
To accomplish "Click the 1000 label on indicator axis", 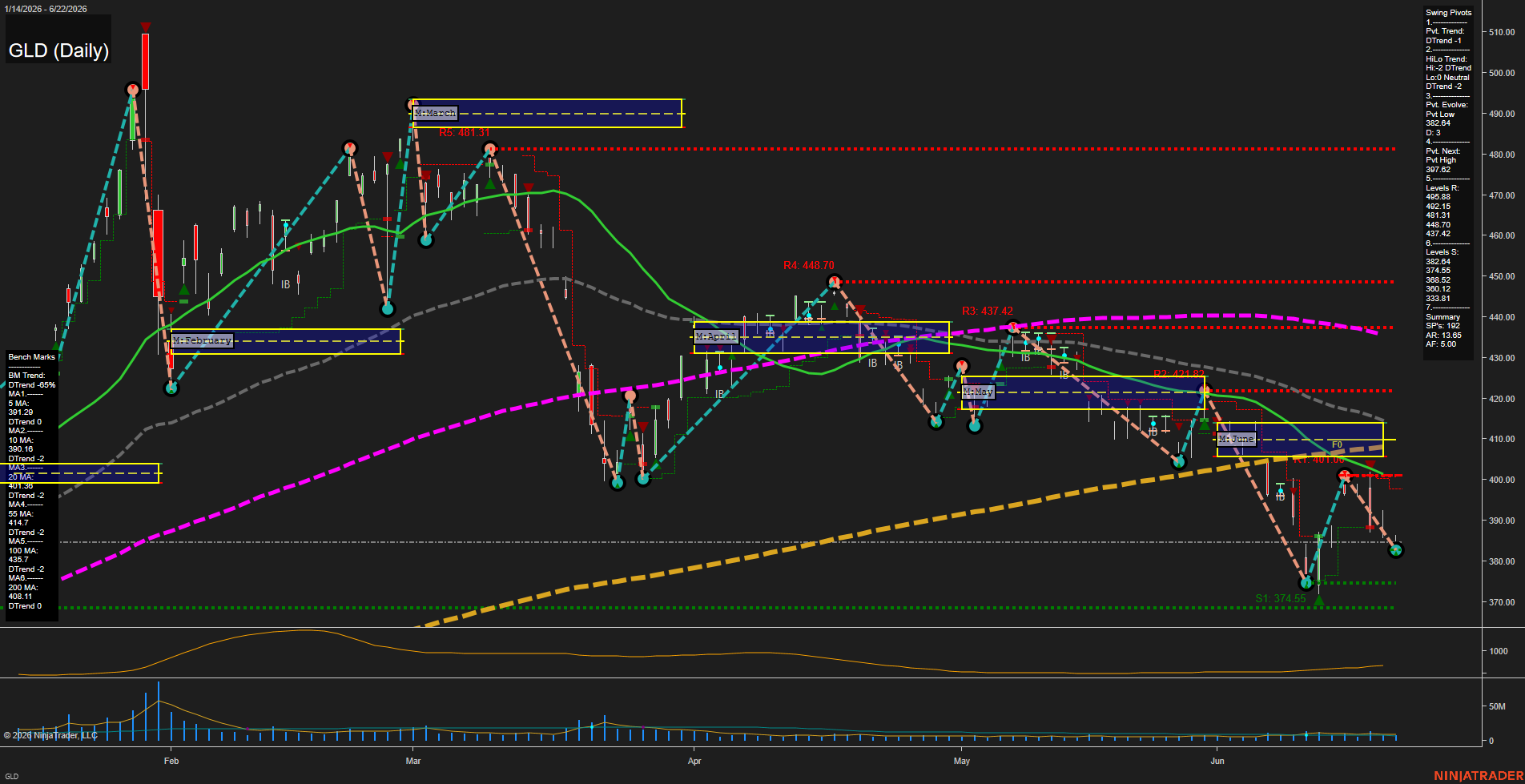I will [x=1499, y=651].
